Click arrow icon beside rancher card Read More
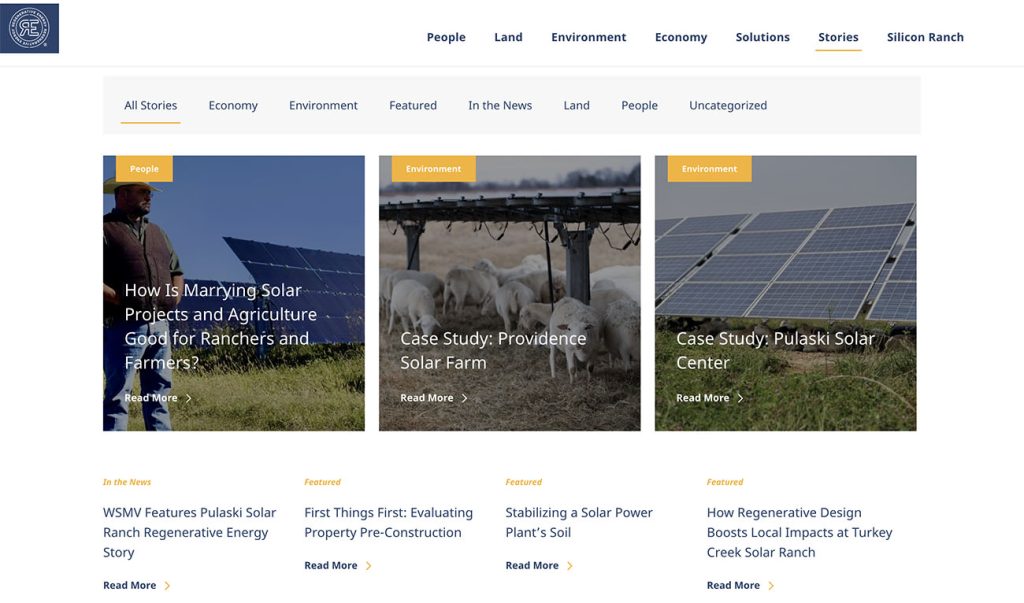The image size is (1024, 603). pos(189,398)
